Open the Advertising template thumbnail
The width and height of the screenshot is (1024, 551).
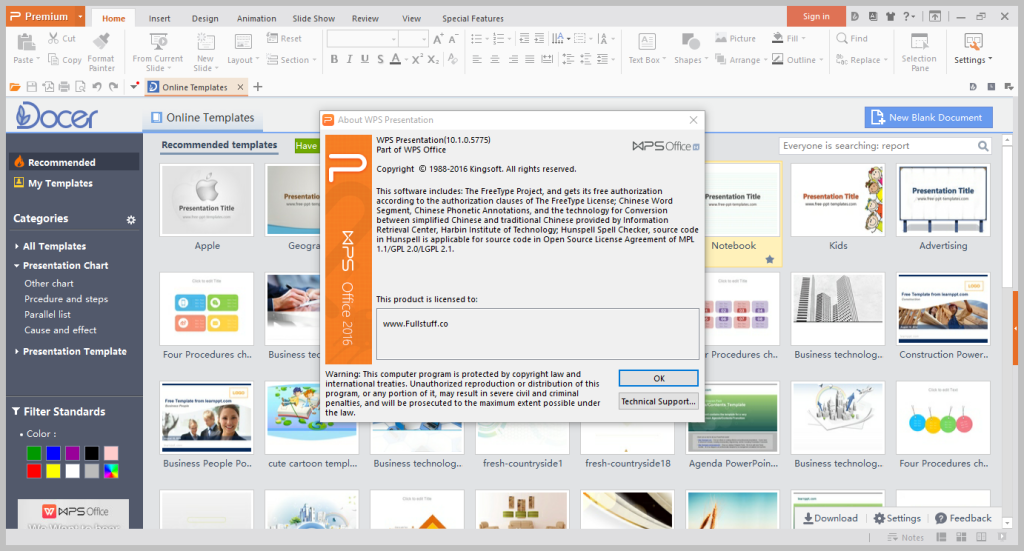pyautogui.click(x=943, y=200)
